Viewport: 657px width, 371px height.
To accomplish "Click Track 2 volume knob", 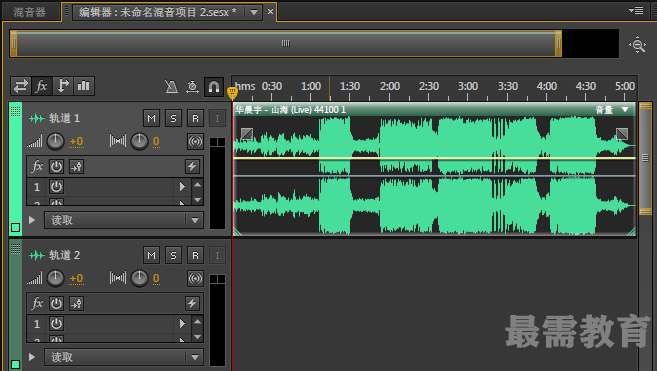I will pos(55,278).
